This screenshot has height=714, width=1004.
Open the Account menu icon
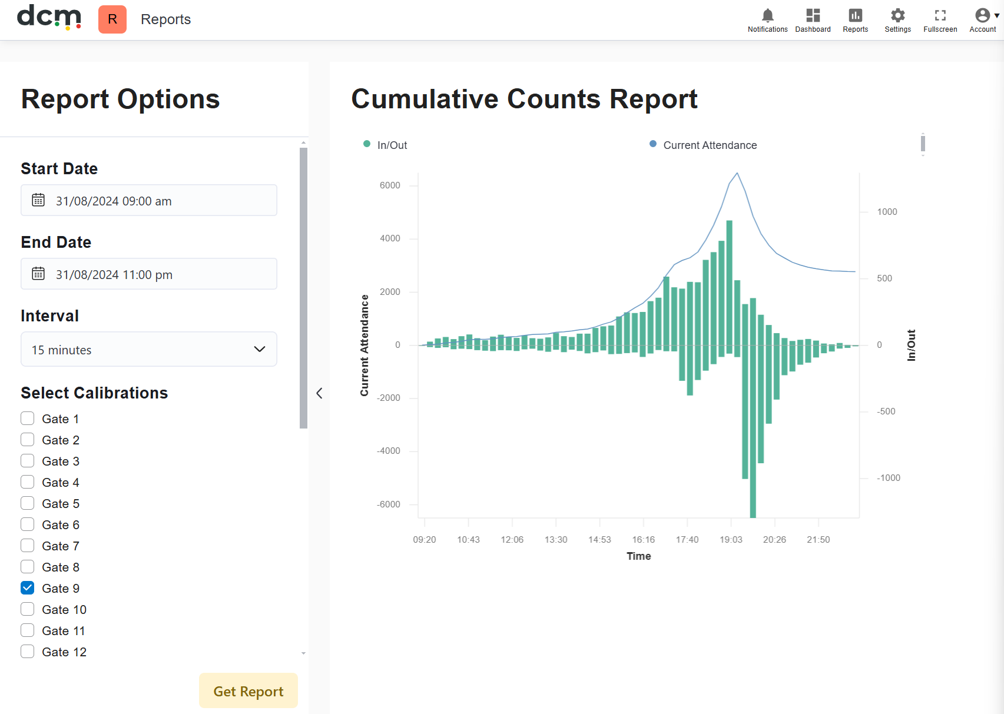tap(982, 15)
